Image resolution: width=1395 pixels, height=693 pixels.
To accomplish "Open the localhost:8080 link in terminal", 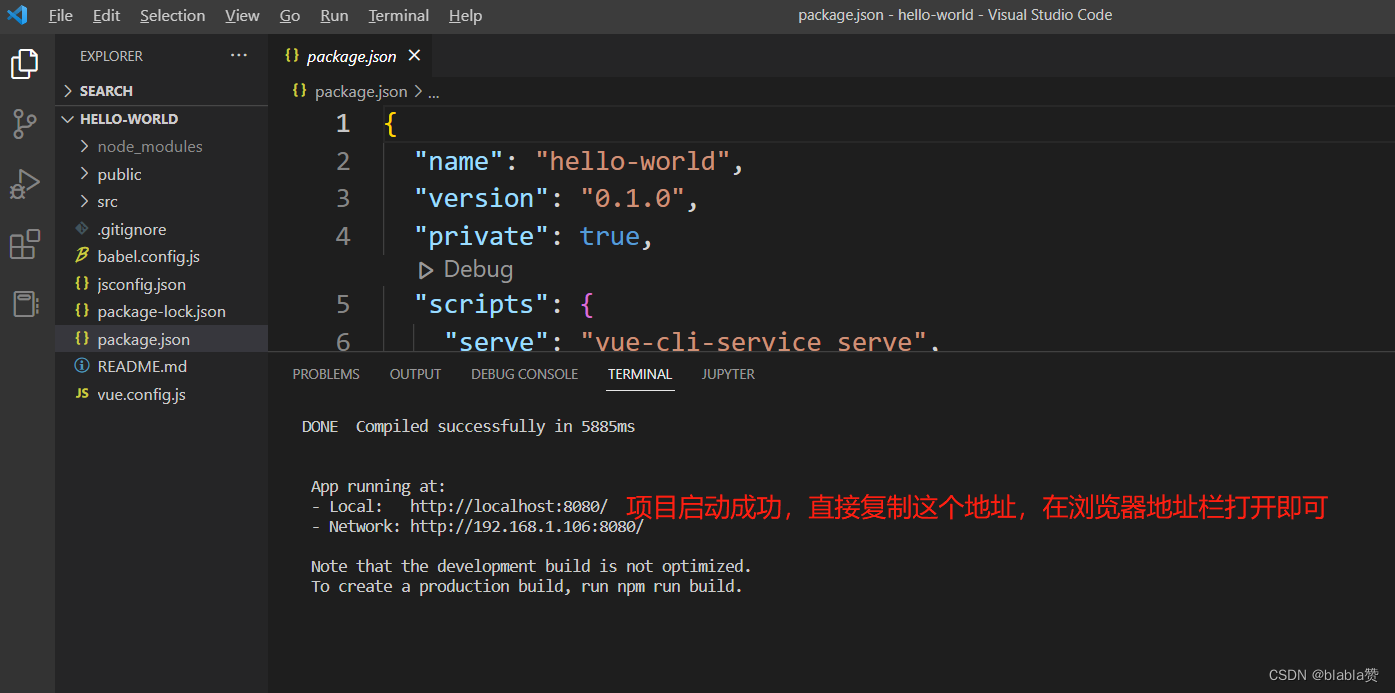I will 508,507.
